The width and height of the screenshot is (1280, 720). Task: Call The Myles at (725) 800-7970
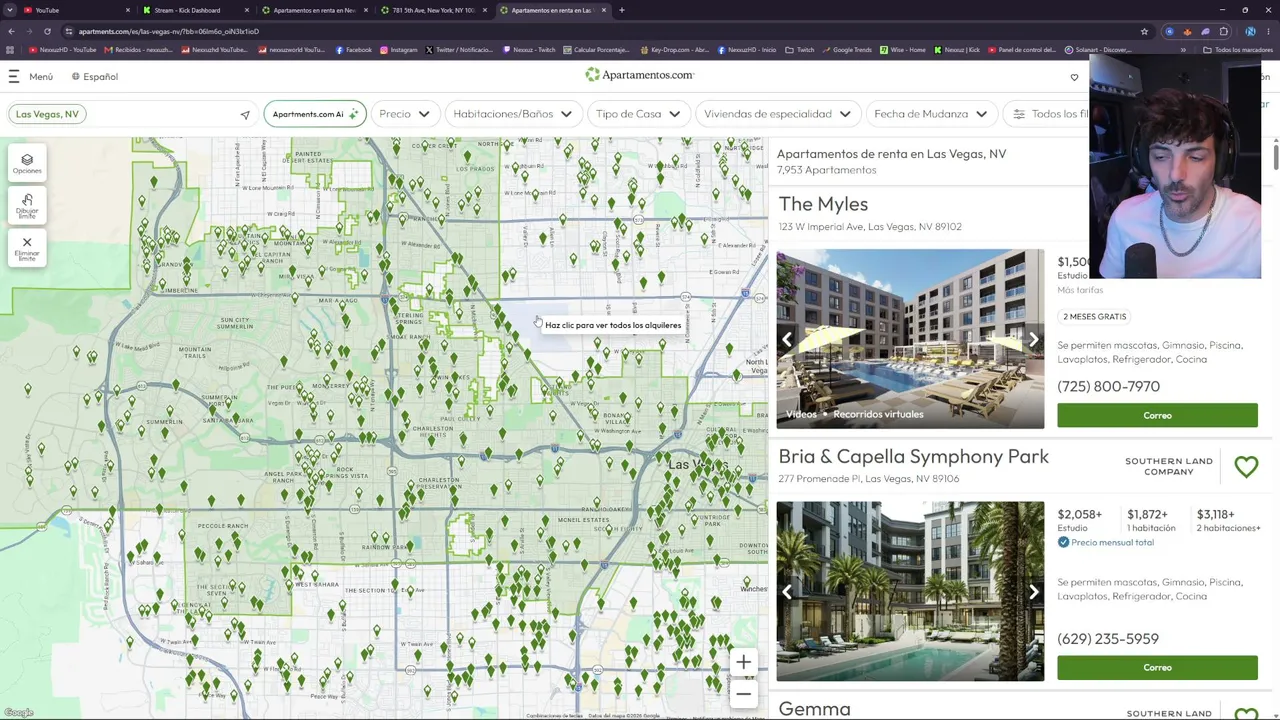pos(1108,386)
